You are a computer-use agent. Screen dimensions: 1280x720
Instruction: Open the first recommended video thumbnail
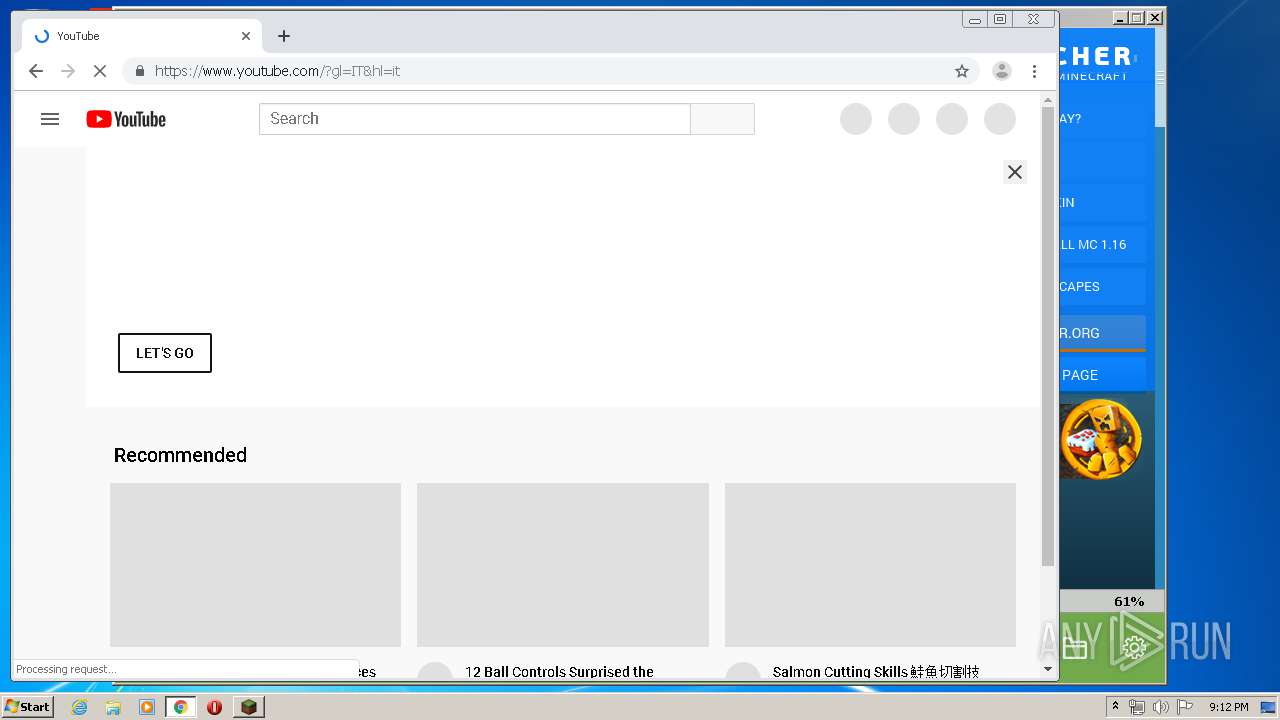pos(255,565)
